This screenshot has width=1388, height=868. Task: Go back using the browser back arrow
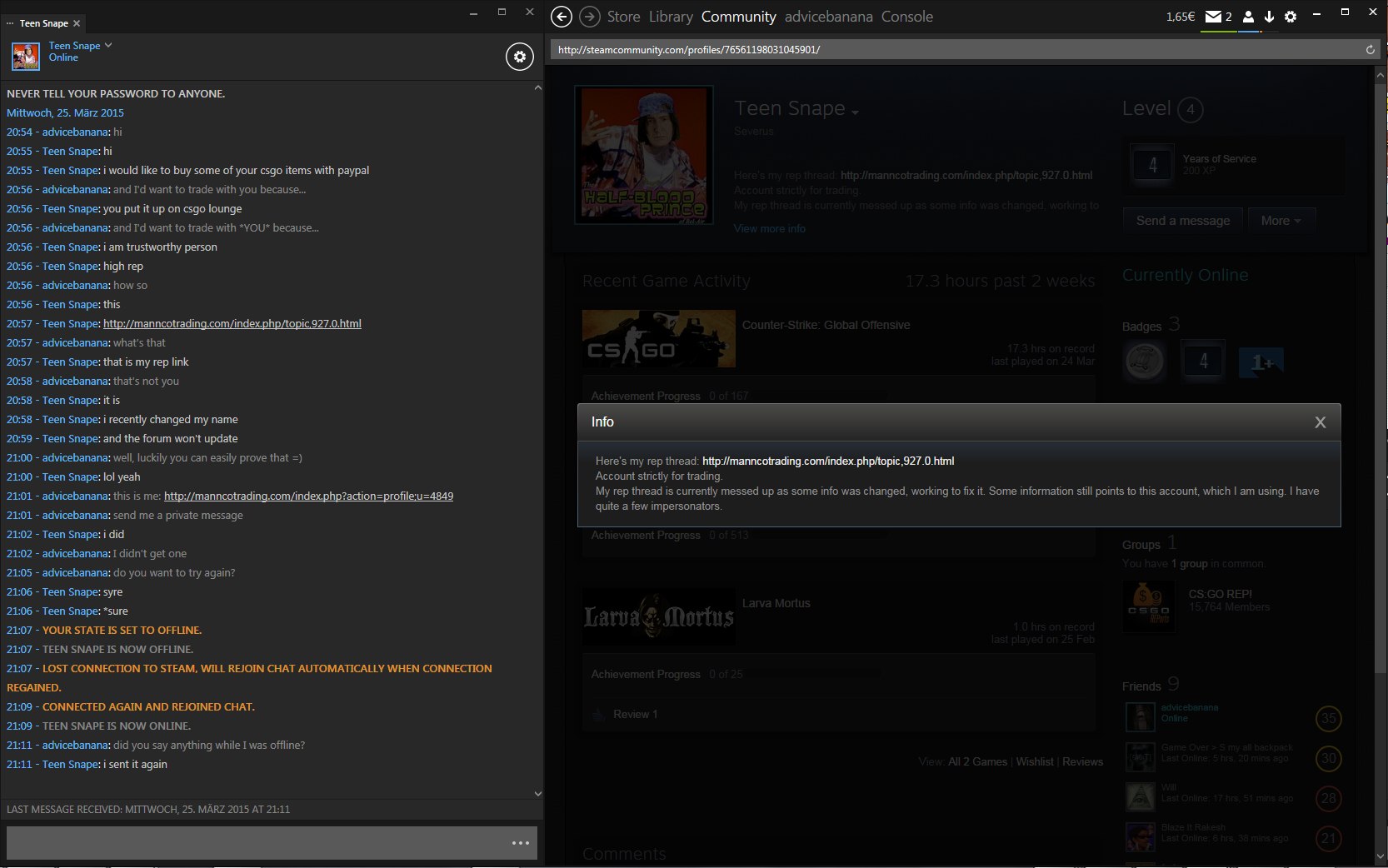tap(562, 17)
